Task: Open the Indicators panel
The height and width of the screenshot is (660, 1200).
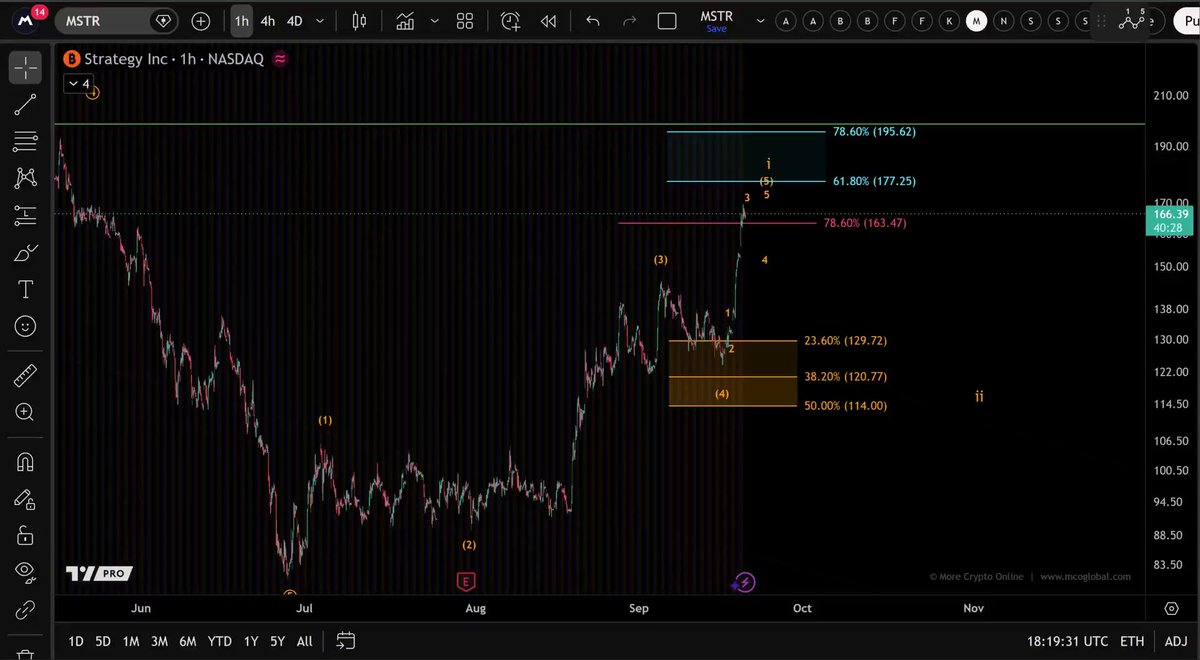Action: (405, 20)
